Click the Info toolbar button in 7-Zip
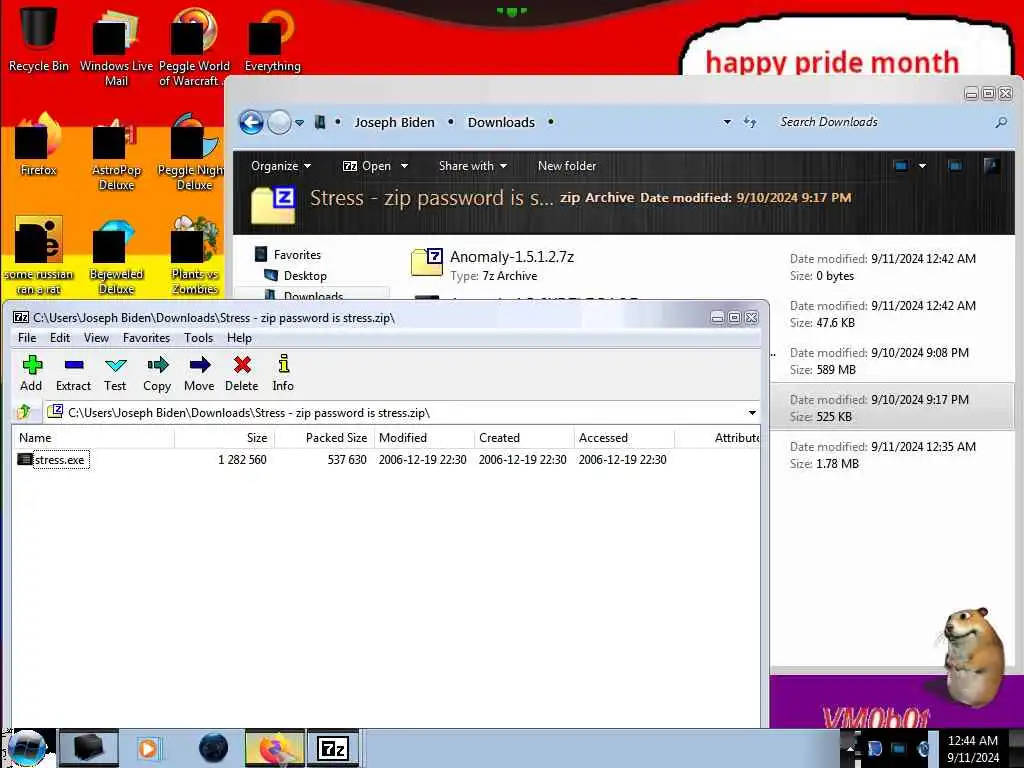This screenshot has height=768, width=1024. pyautogui.click(x=283, y=374)
